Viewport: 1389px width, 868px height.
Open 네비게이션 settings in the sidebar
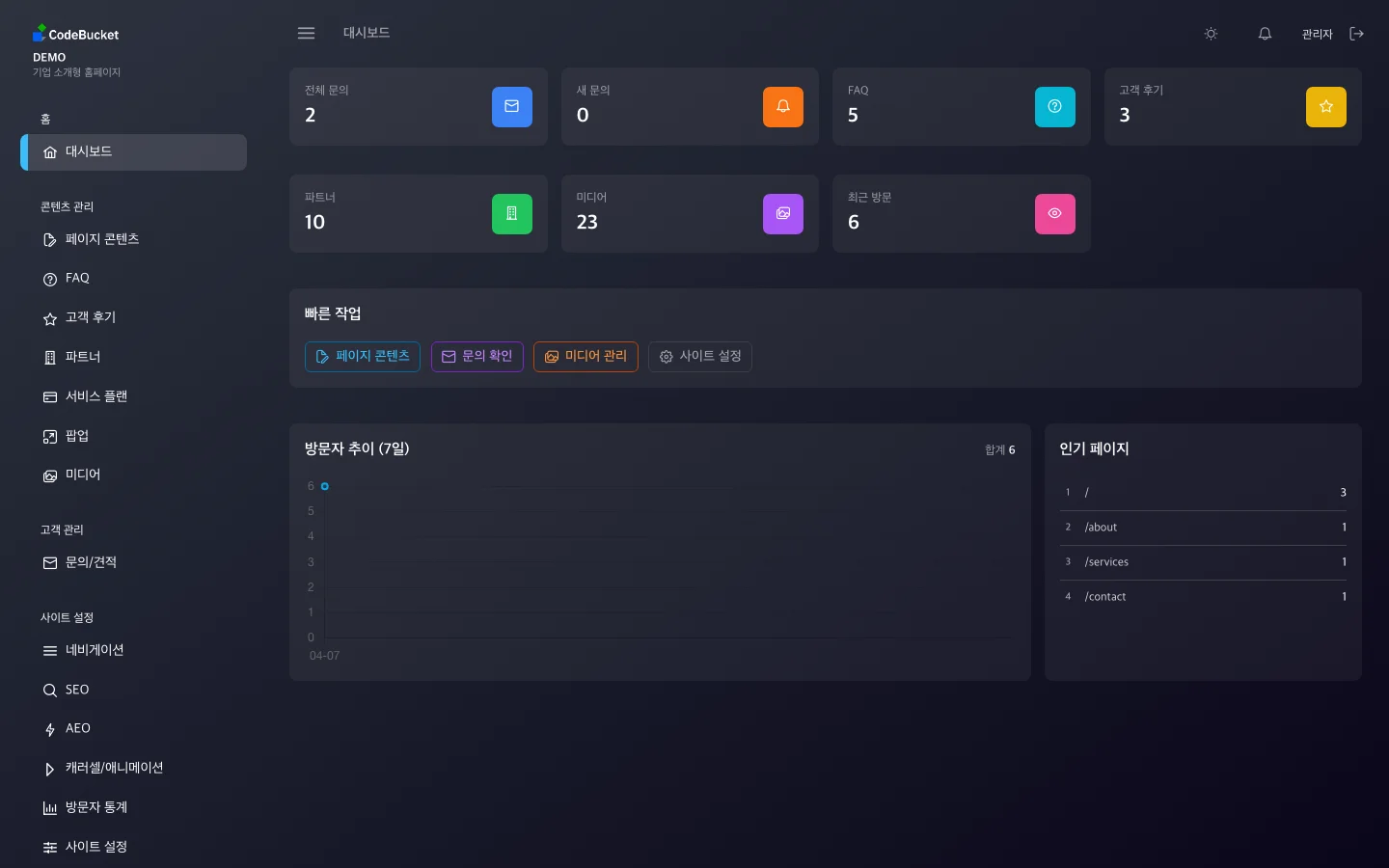[x=50, y=651]
